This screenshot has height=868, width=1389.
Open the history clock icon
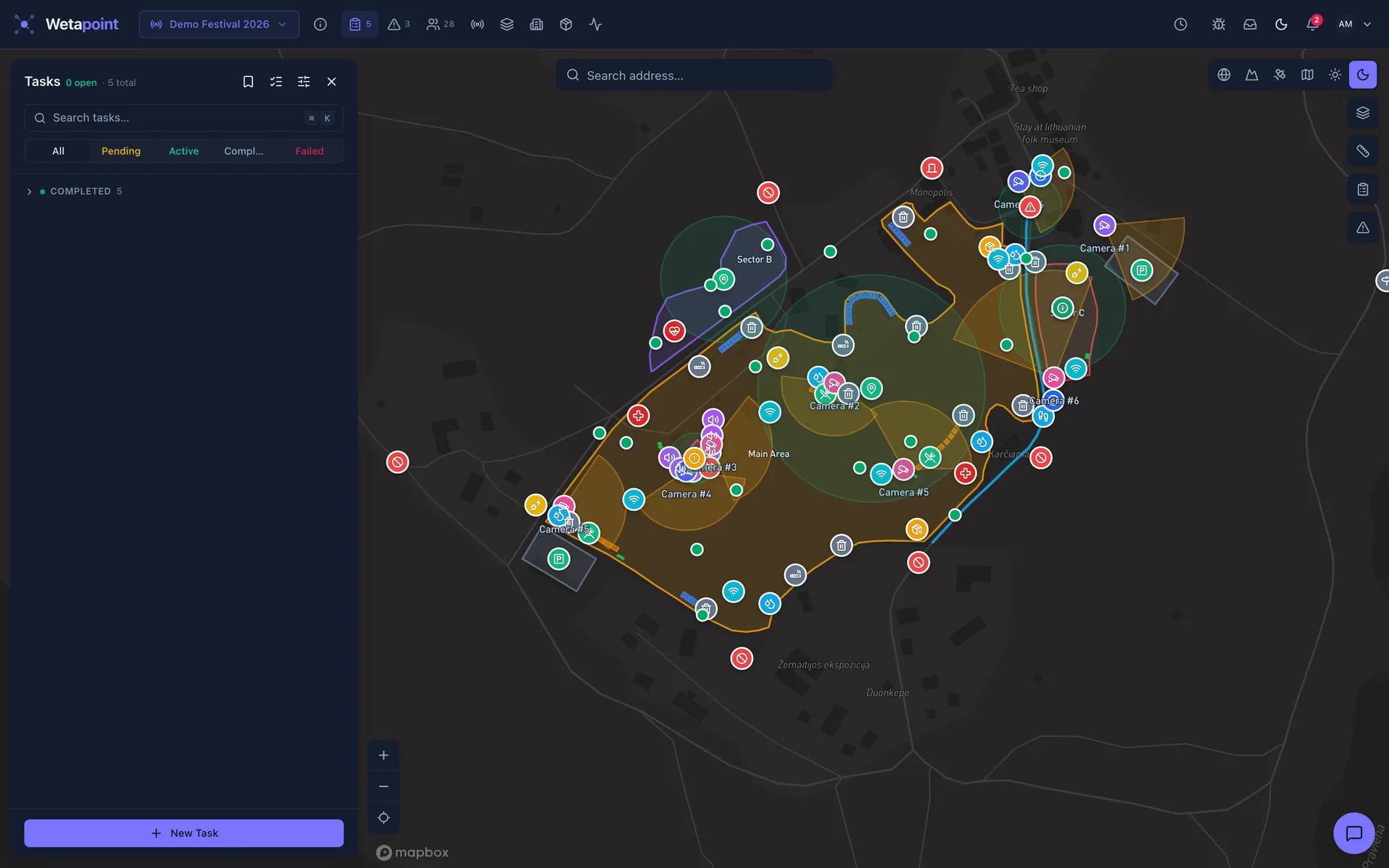point(1181,25)
